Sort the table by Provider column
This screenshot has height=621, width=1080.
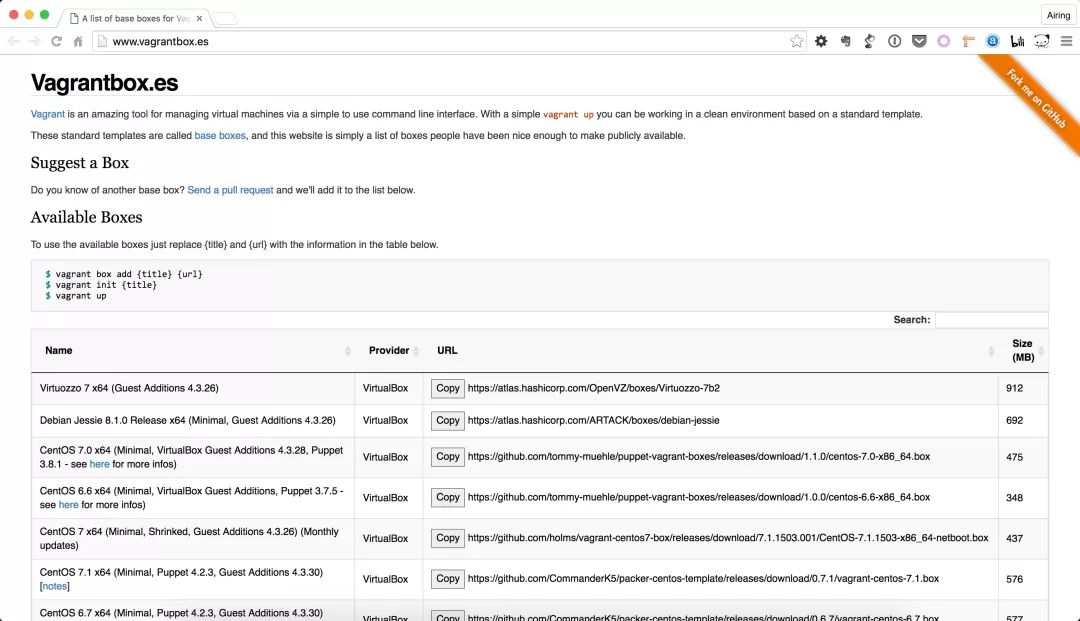pyautogui.click(x=389, y=350)
